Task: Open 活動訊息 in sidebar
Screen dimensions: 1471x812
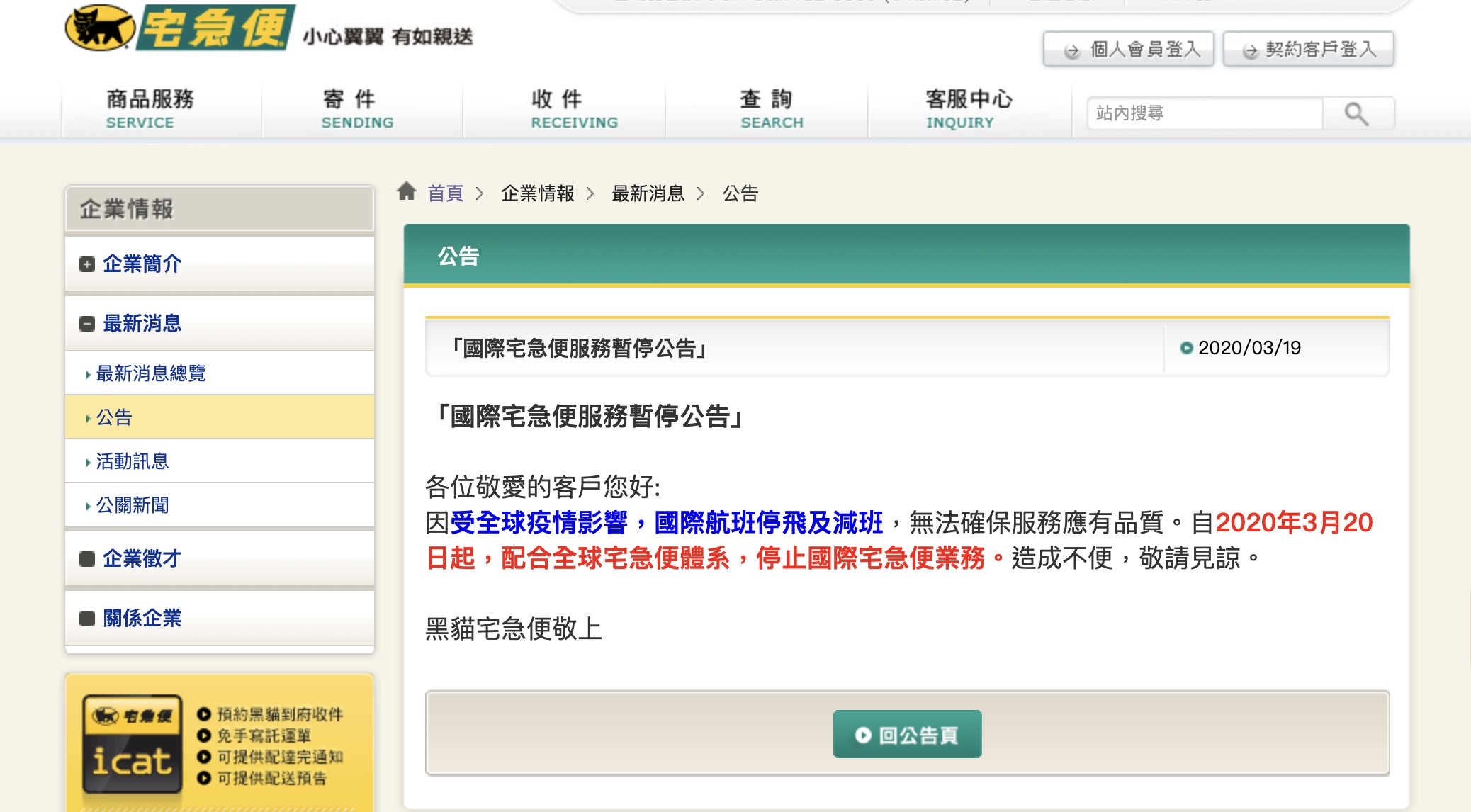Action: click(133, 461)
